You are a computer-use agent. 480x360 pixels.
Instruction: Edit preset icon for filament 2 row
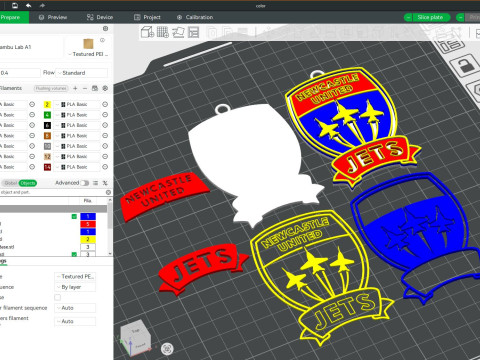(x=105, y=104)
